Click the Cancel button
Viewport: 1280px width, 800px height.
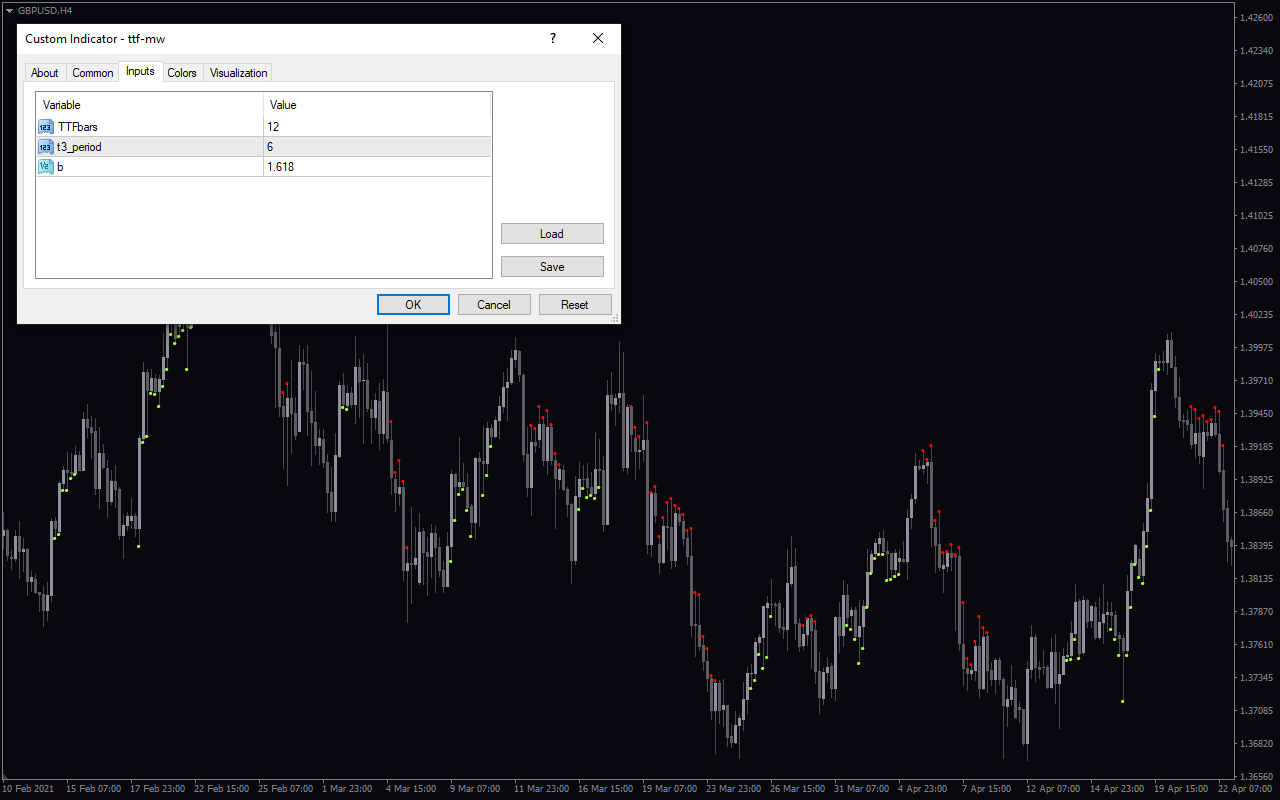point(494,305)
